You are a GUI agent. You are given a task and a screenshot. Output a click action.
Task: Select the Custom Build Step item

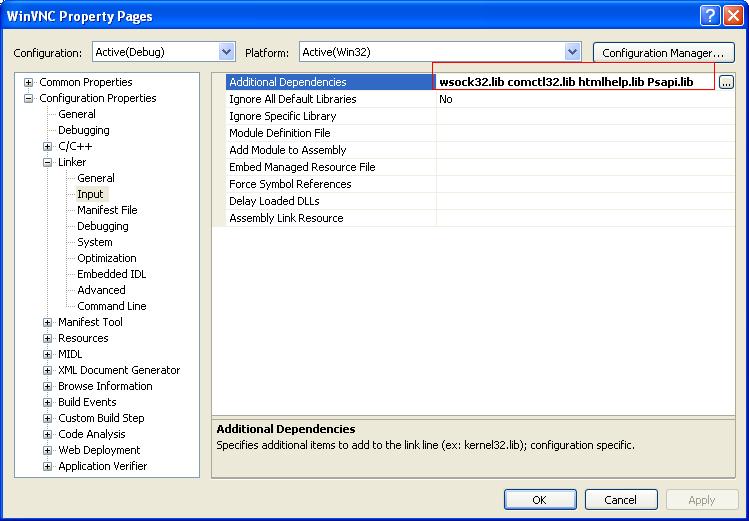click(101, 418)
